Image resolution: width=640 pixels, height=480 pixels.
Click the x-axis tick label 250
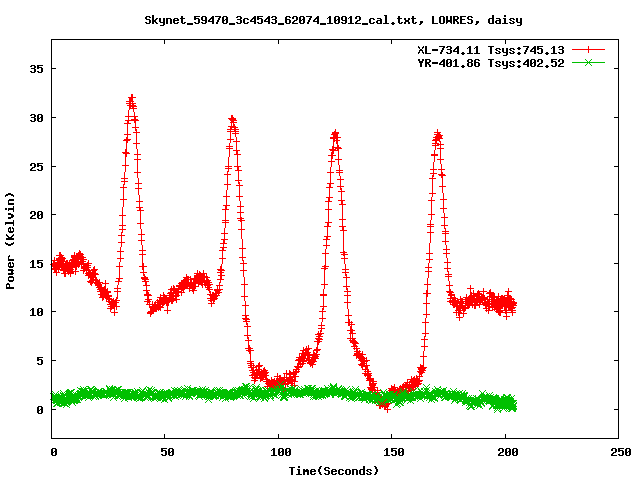pos(621,452)
